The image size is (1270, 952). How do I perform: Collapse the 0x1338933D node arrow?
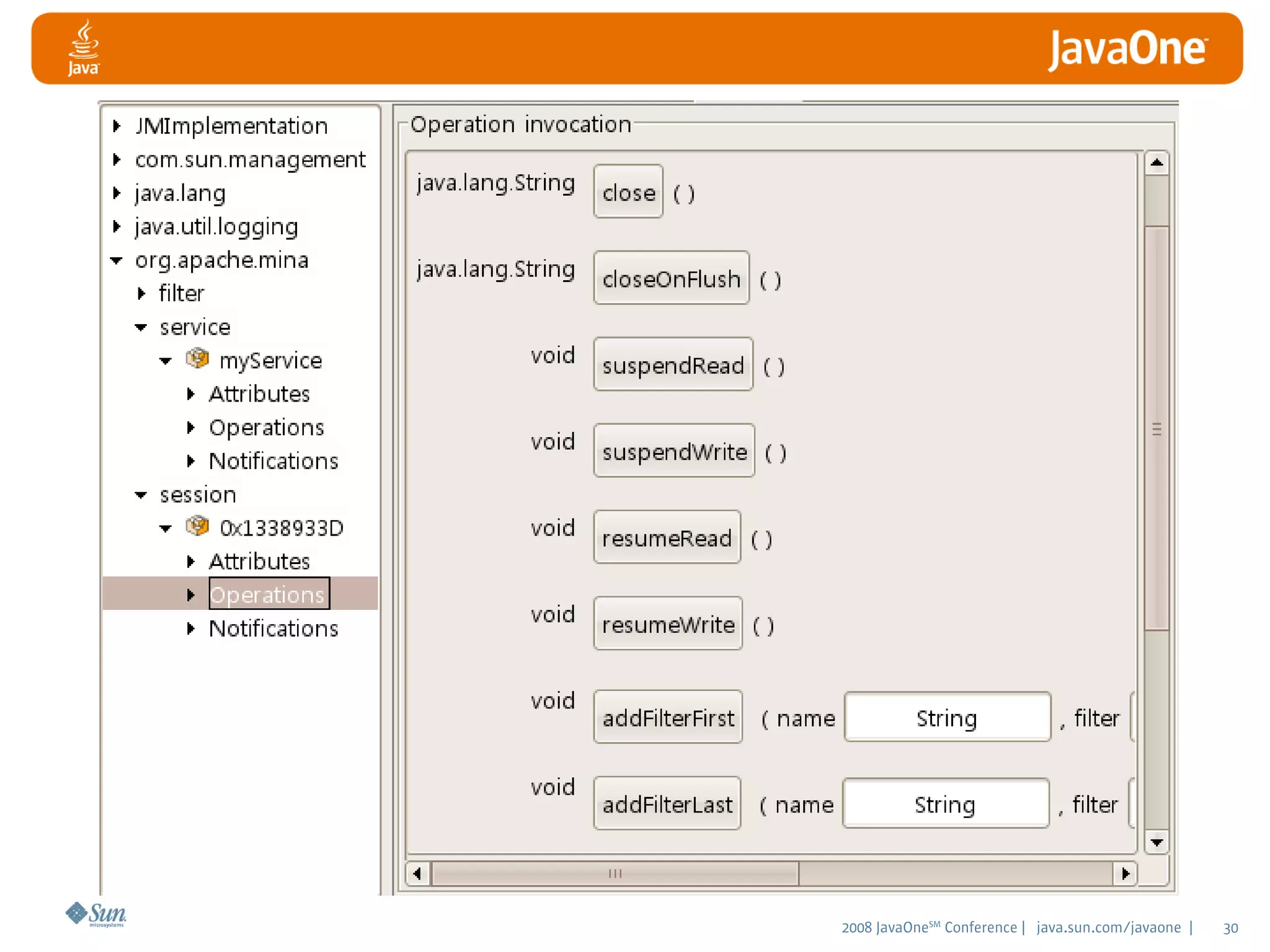pyautogui.click(x=166, y=529)
